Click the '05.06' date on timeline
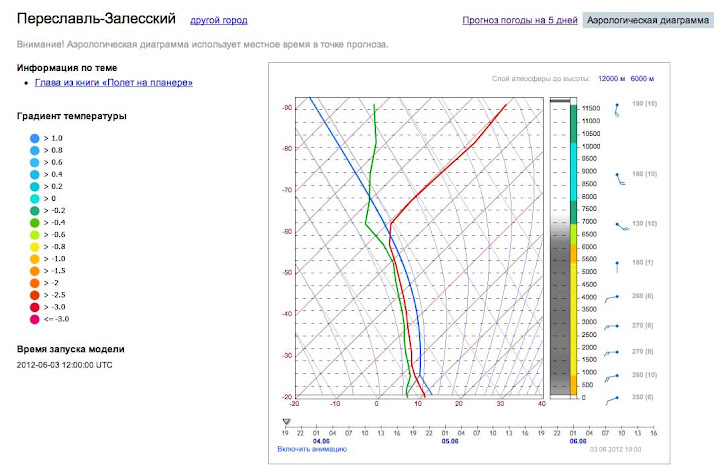The height and width of the screenshot is (471, 720). pyautogui.click(x=450, y=441)
